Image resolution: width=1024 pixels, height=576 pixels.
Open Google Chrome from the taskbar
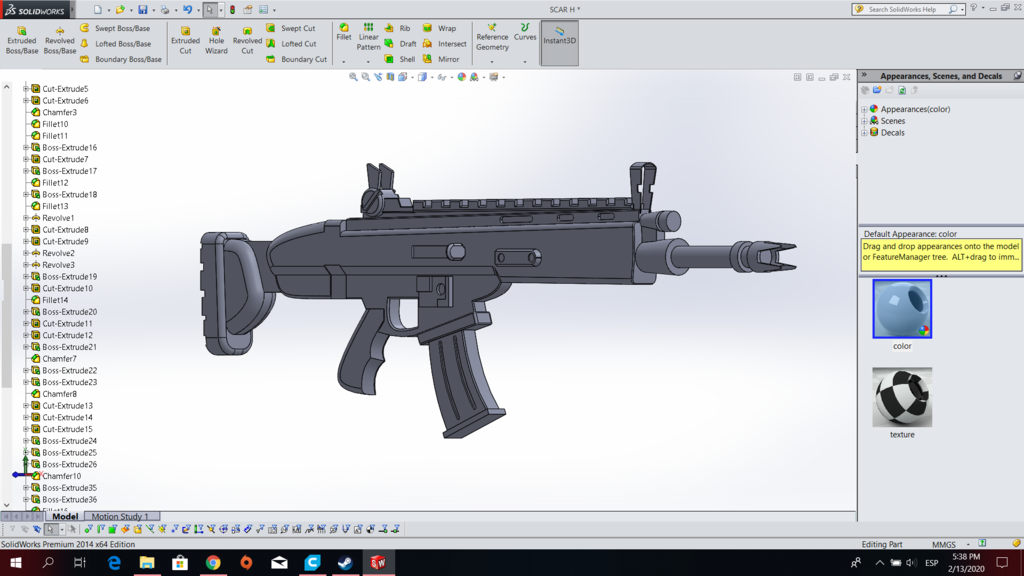[213, 562]
